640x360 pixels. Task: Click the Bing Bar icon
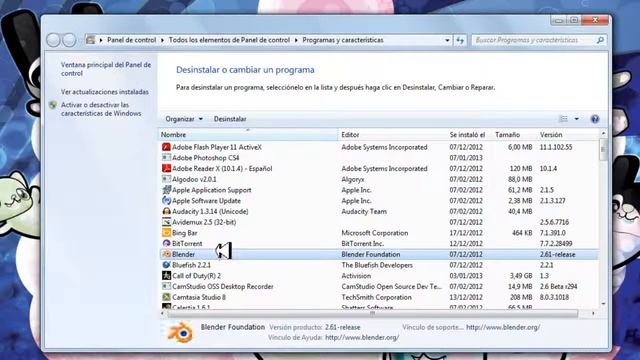pyautogui.click(x=166, y=233)
